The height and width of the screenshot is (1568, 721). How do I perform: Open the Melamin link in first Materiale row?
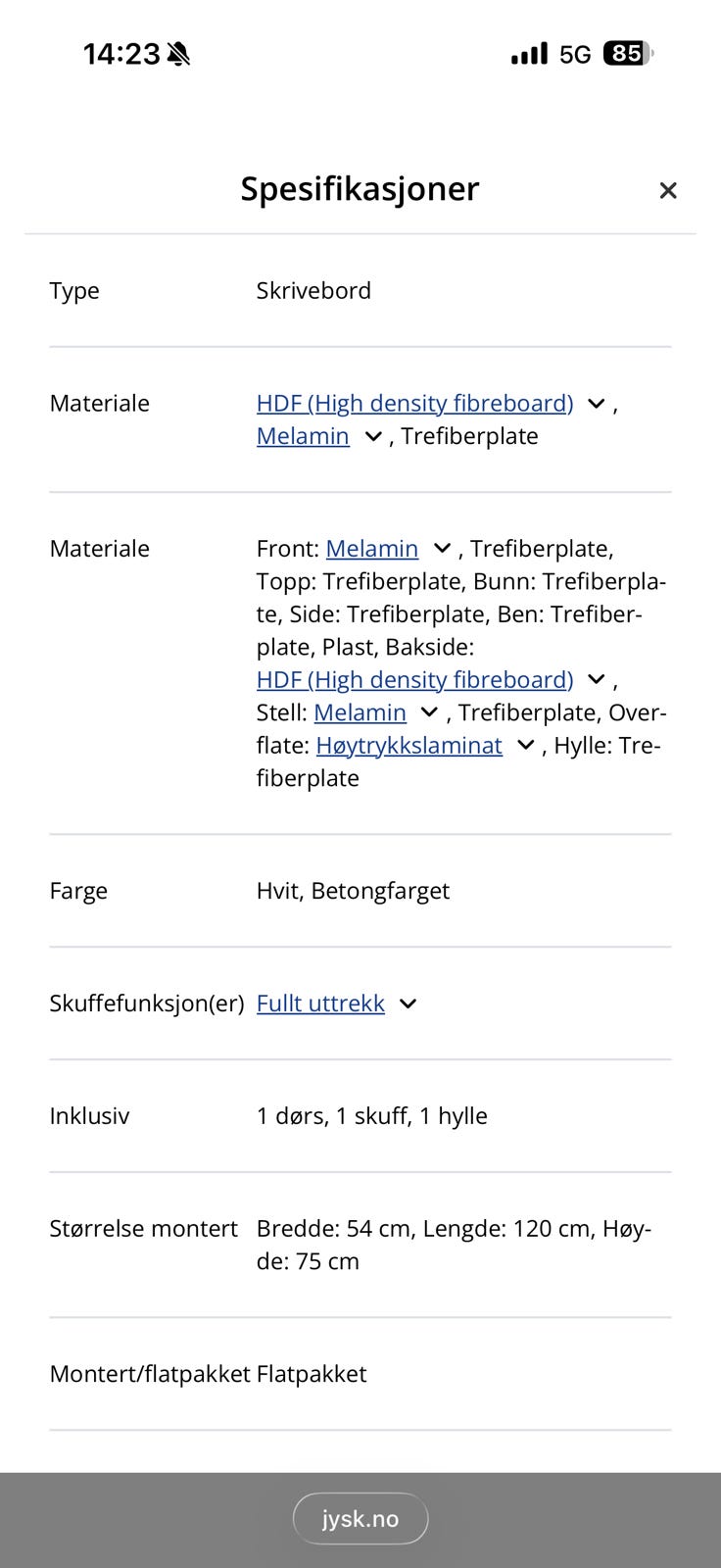[302, 436]
